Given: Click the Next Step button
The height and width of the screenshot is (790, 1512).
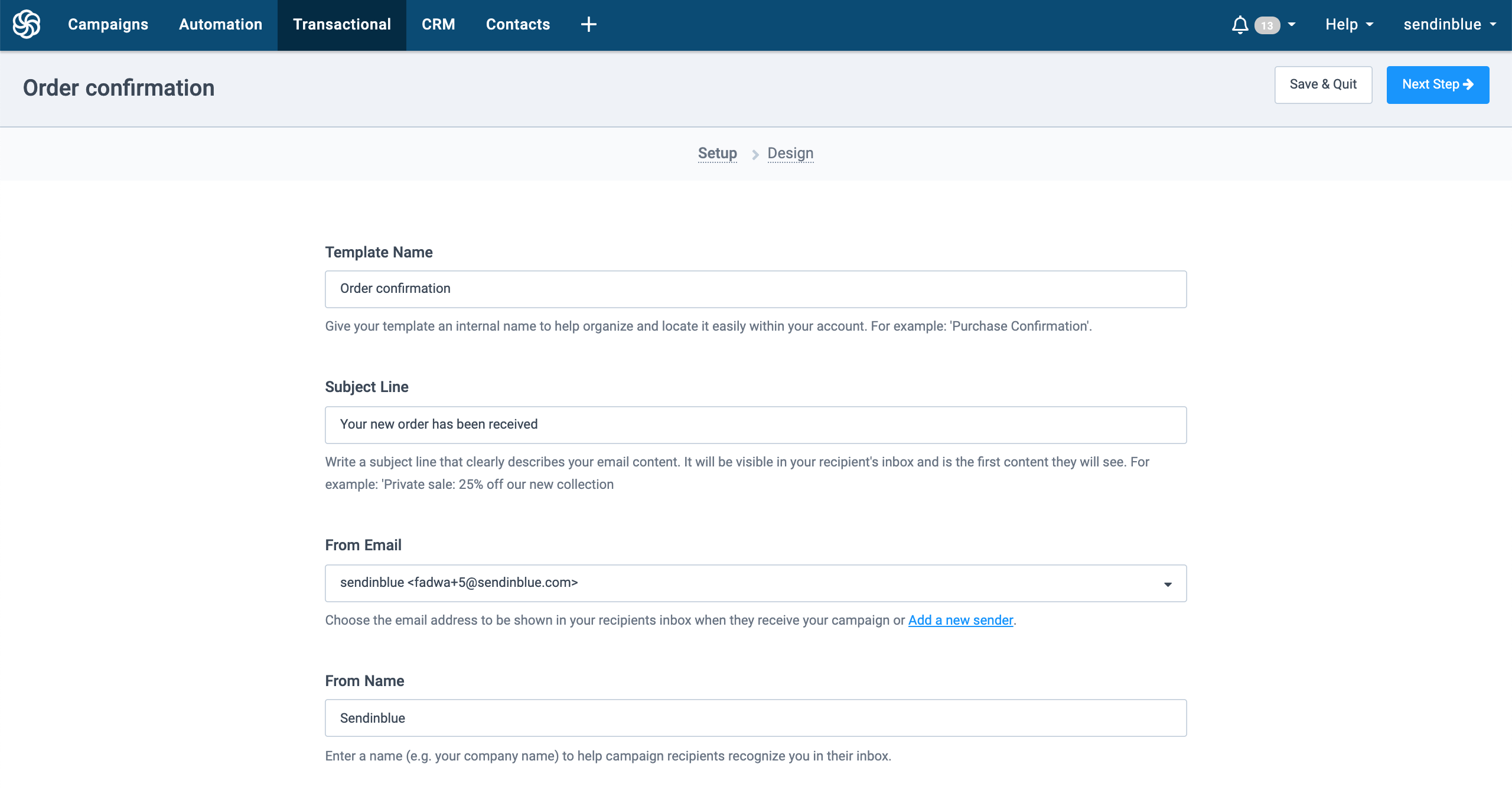Looking at the screenshot, I should pos(1438,85).
